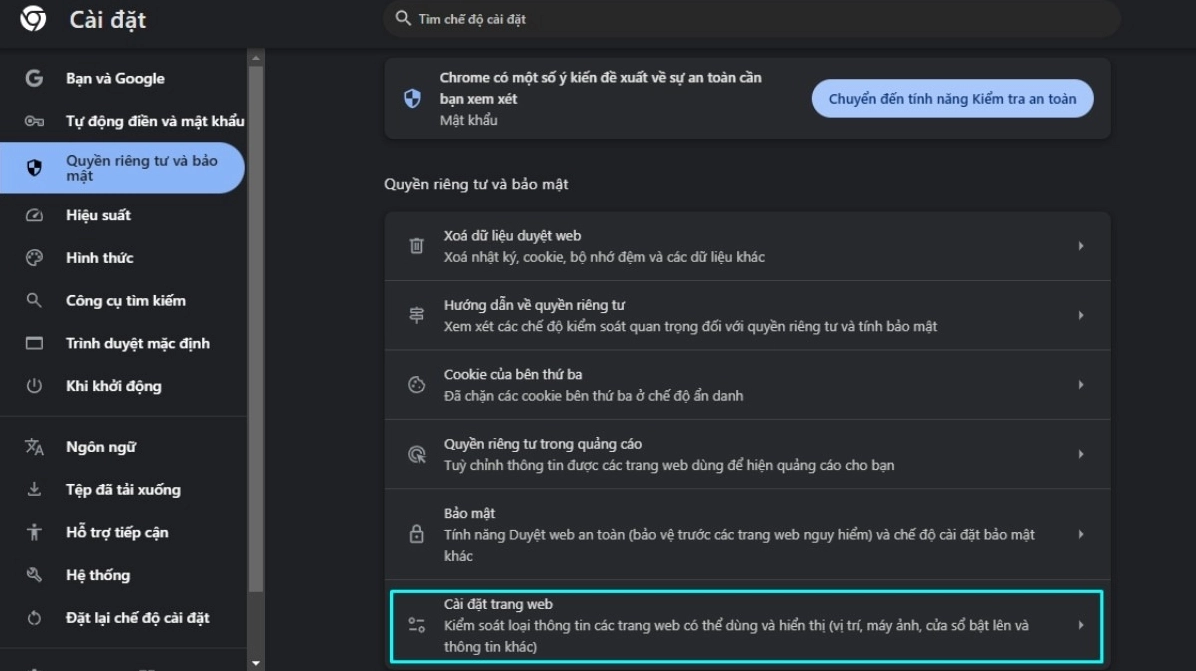Click the palette icon next to Hình thức
The height and width of the screenshot is (671, 1196).
[33, 257]
